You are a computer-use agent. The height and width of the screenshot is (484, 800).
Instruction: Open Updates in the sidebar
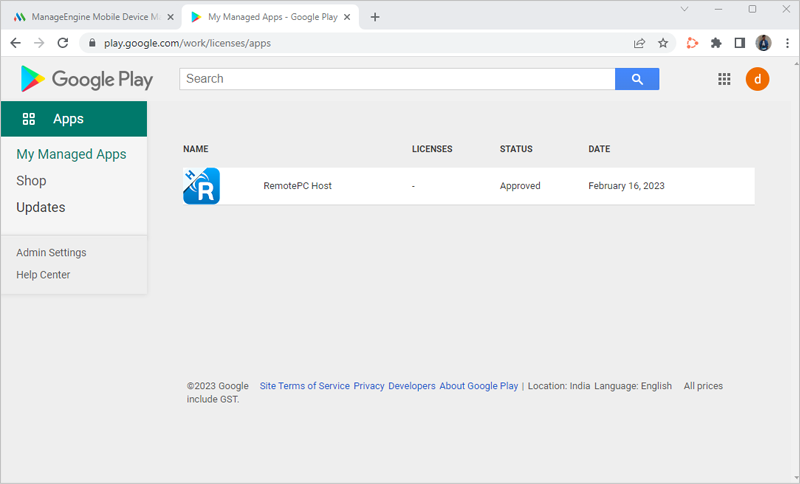coord(41,208)
